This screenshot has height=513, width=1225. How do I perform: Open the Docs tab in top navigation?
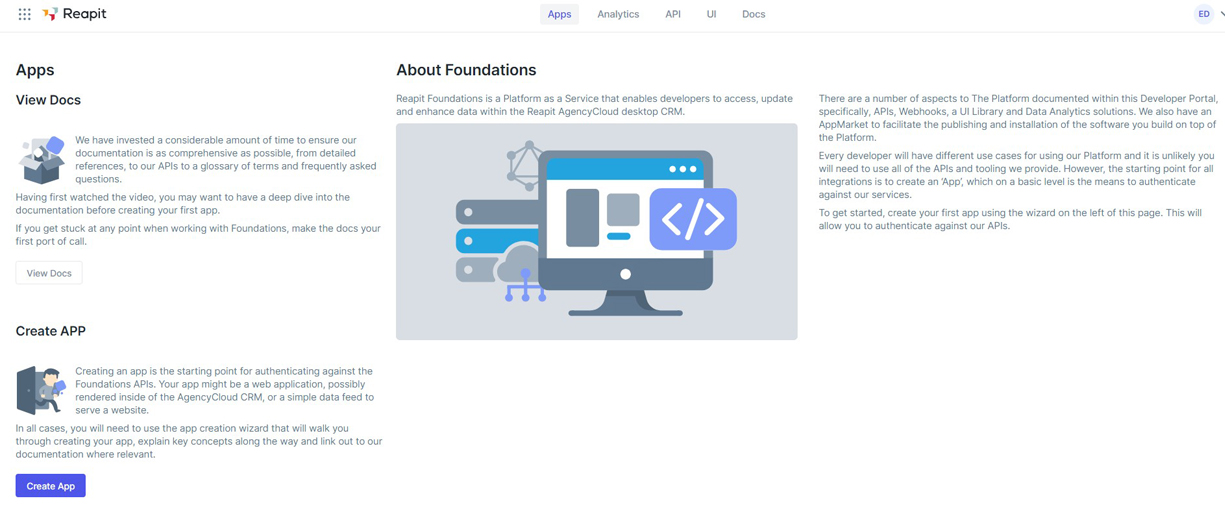click(753, 14)
